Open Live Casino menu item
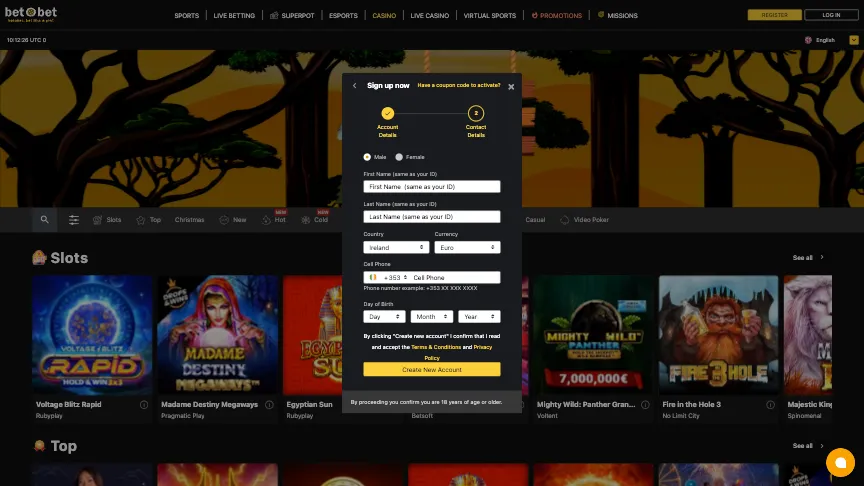This screenshot has height=486, width=864. tap(430, 15)
